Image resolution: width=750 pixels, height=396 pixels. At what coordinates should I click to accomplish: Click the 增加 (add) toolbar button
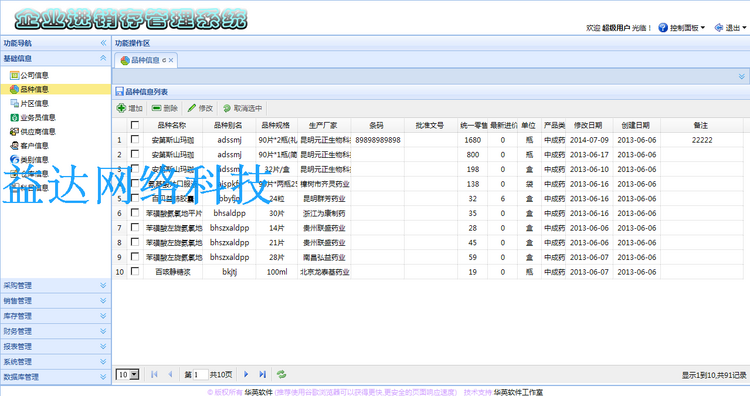(130, 108)
